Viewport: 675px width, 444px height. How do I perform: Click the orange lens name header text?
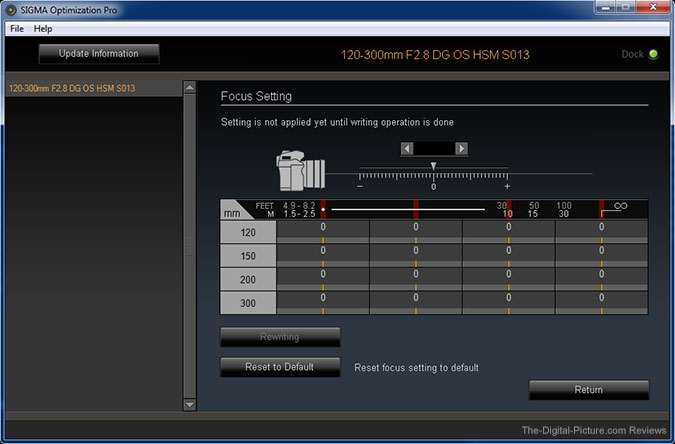pos(435,55)
